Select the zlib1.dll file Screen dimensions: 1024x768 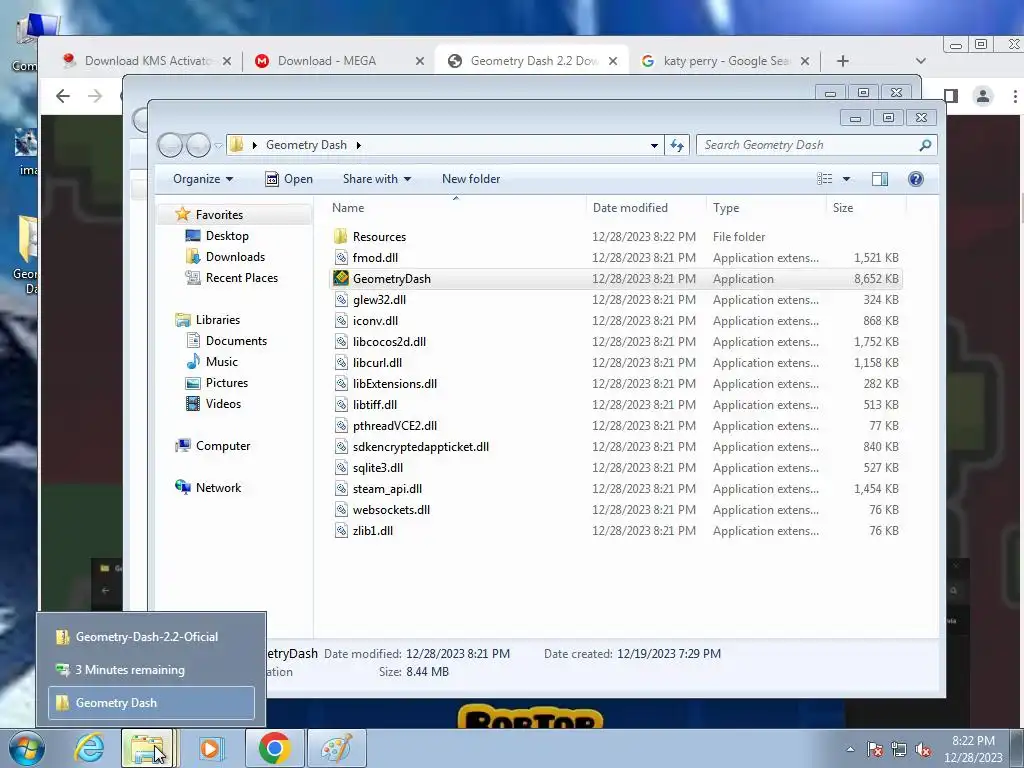[372, 531]
